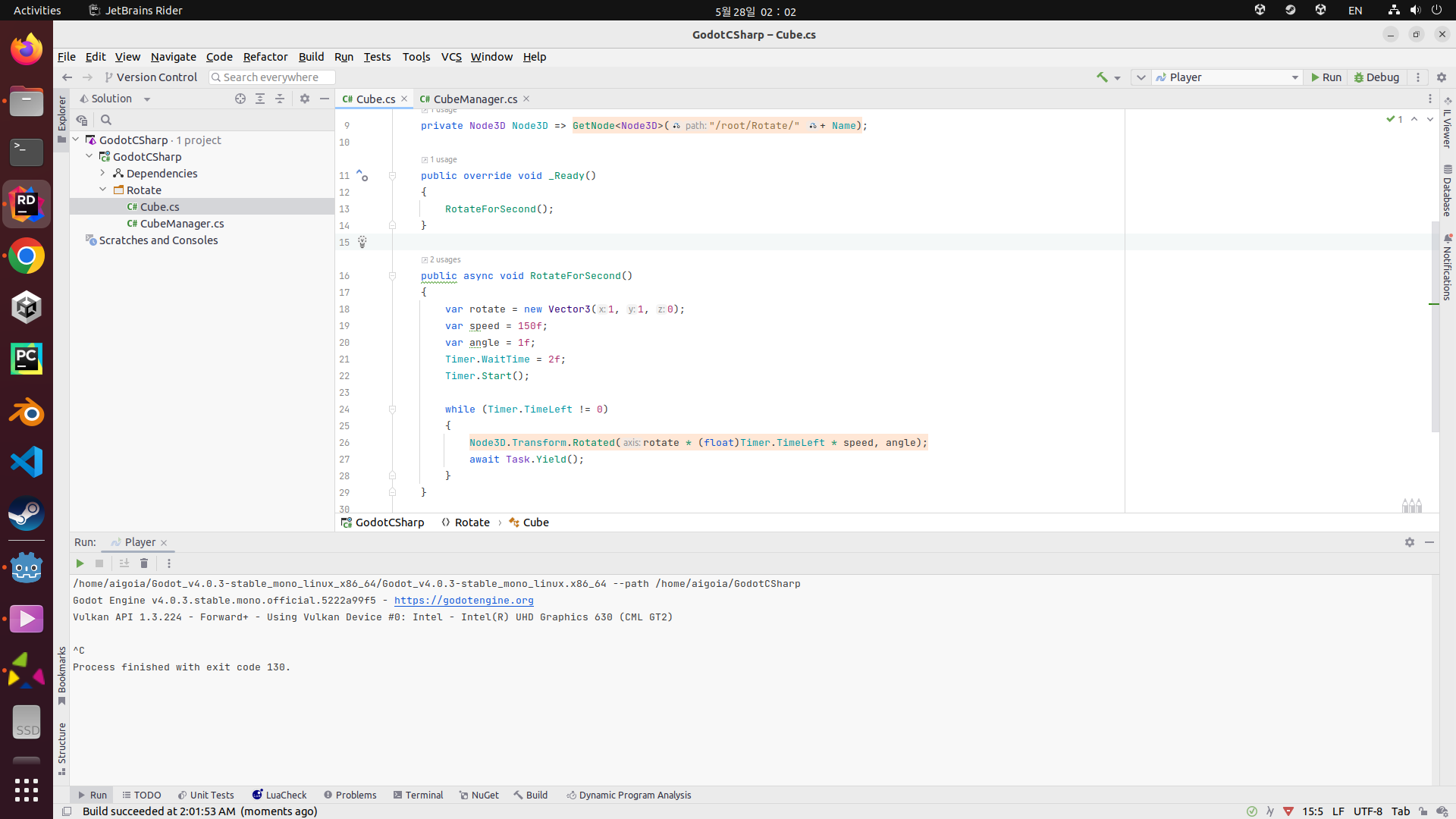Click the Search everywhere field

(271, 77)
